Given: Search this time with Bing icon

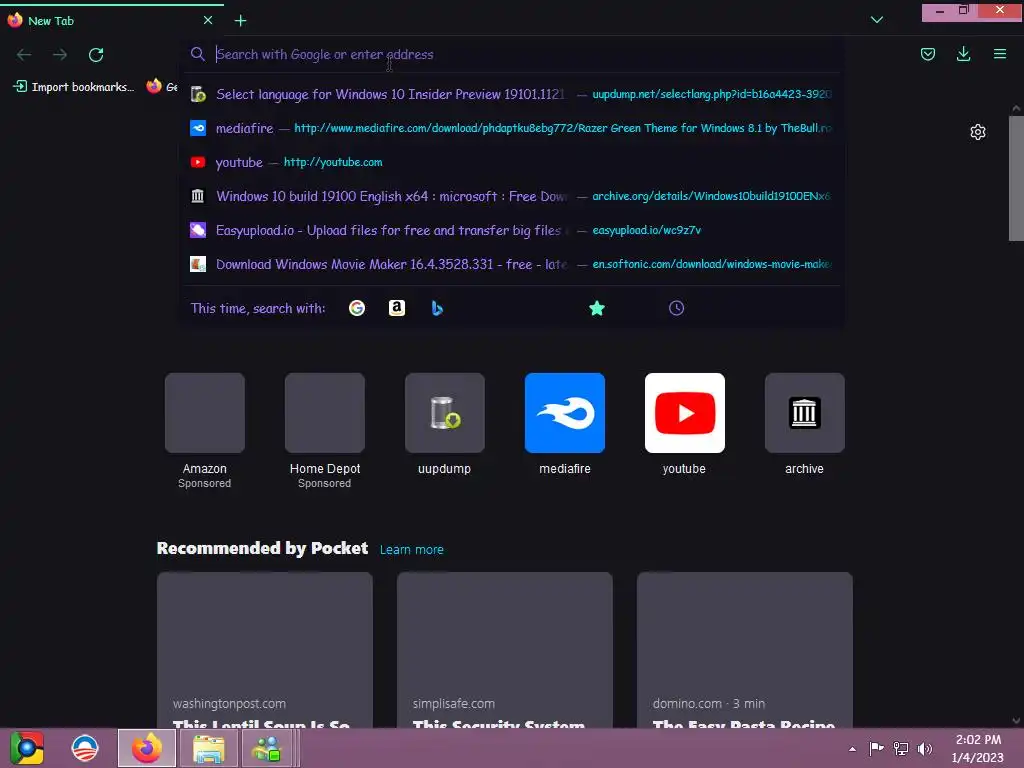Looking at the screenshot, I should [x=437, y=308].
